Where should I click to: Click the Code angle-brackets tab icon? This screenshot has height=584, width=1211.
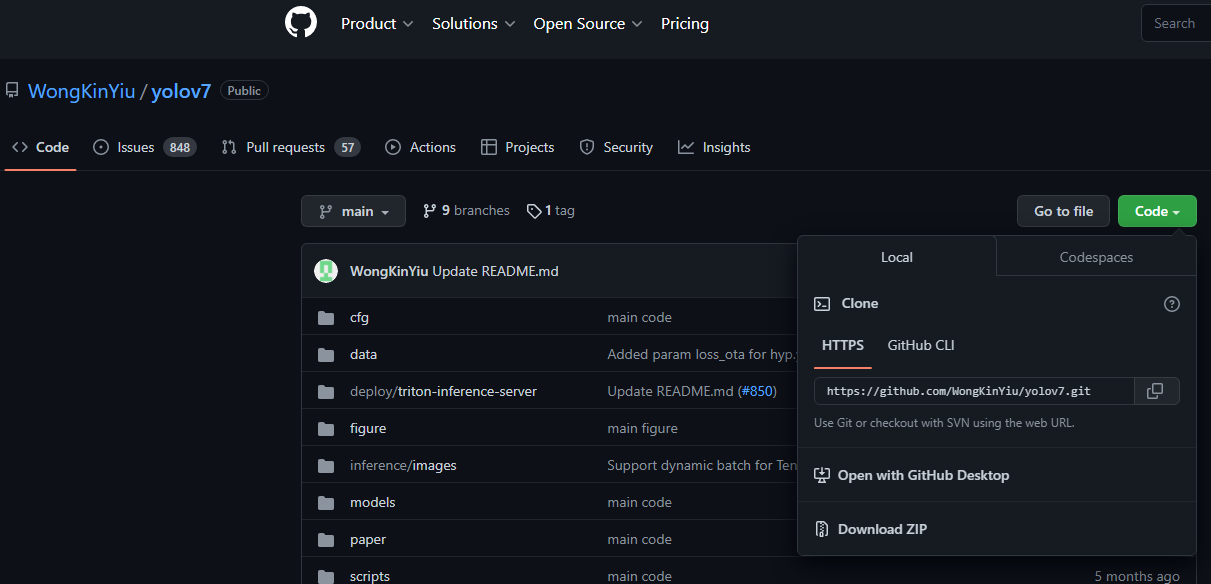coord(20,147)
